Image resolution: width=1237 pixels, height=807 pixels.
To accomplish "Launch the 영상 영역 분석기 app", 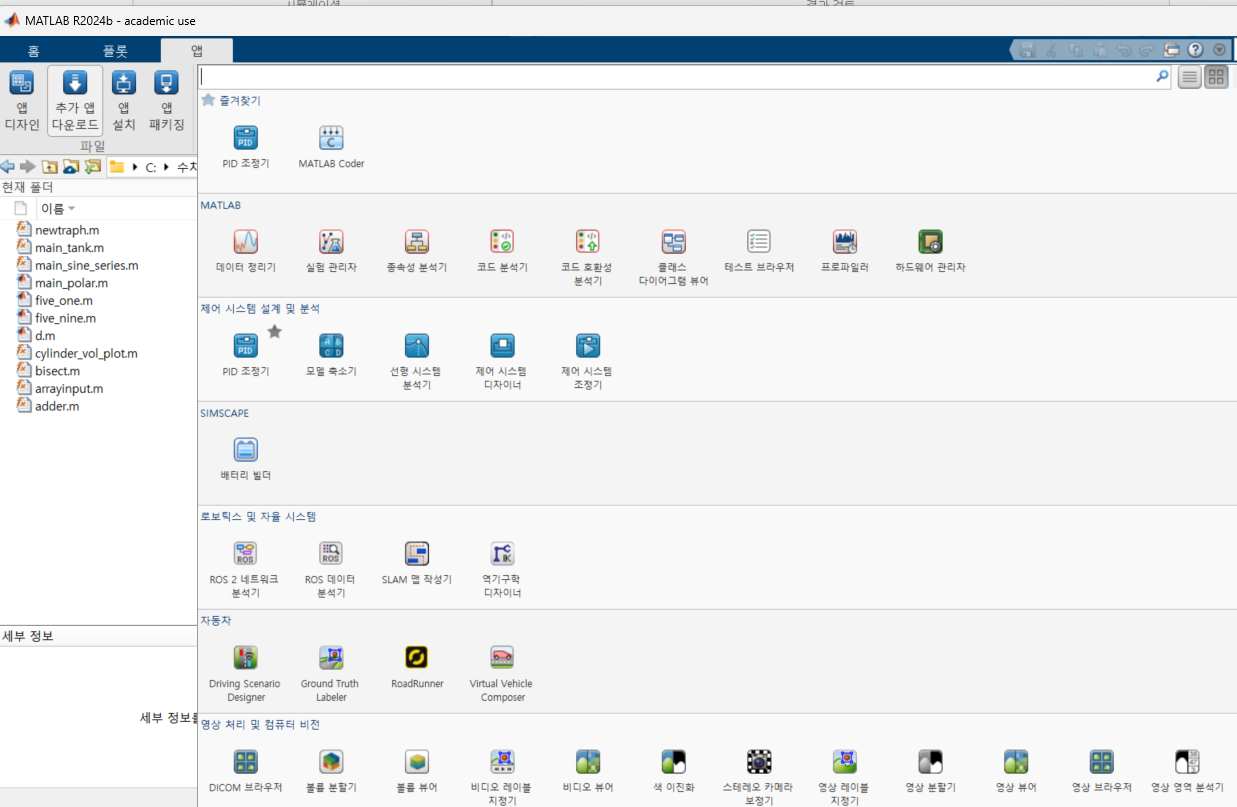I will click(x=1187, y=771).
